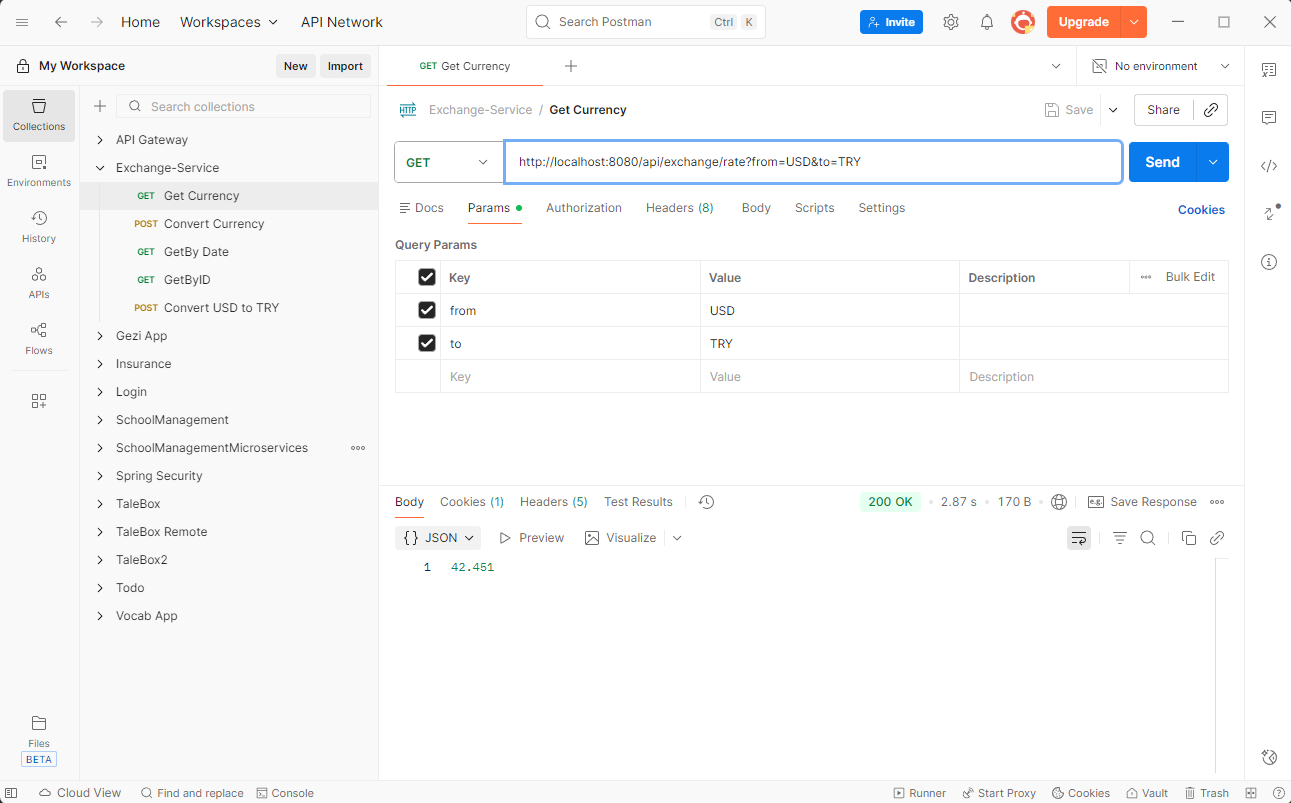
Task: Search within the response body
Action: (1148, 538)
